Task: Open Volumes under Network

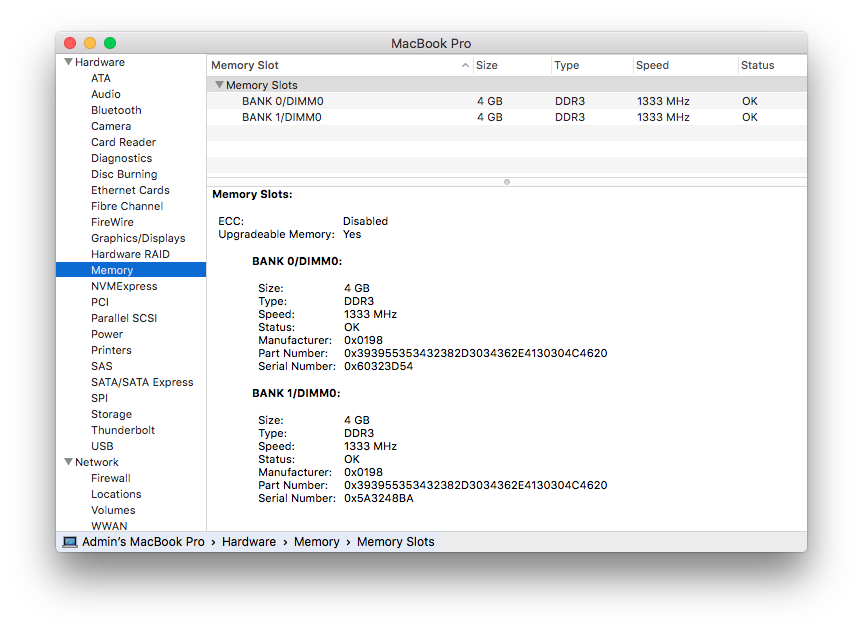Action: coord(113,510)
